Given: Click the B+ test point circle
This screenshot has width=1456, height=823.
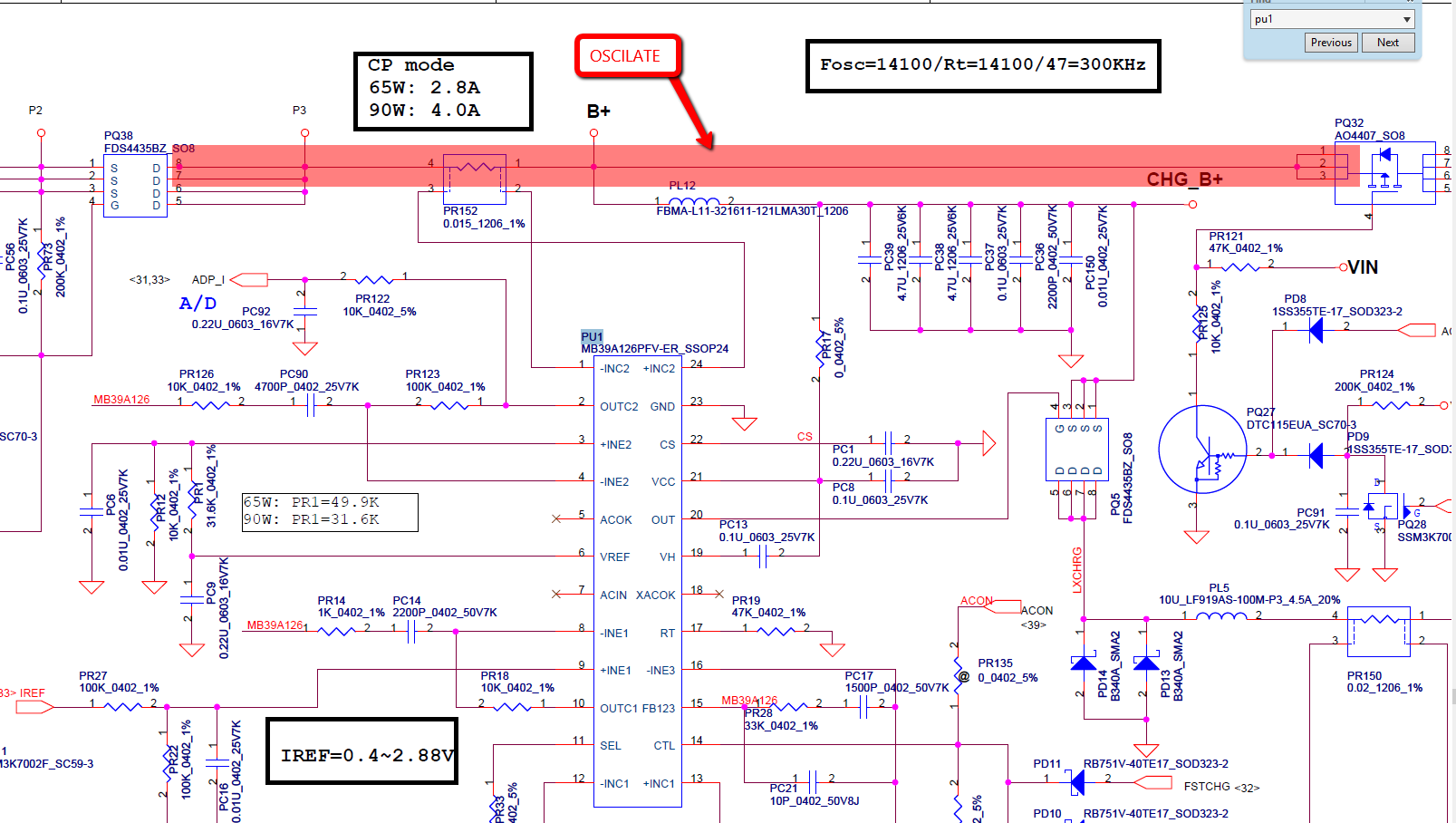Looking at the screenshot, I should click(x=593, y=133).
